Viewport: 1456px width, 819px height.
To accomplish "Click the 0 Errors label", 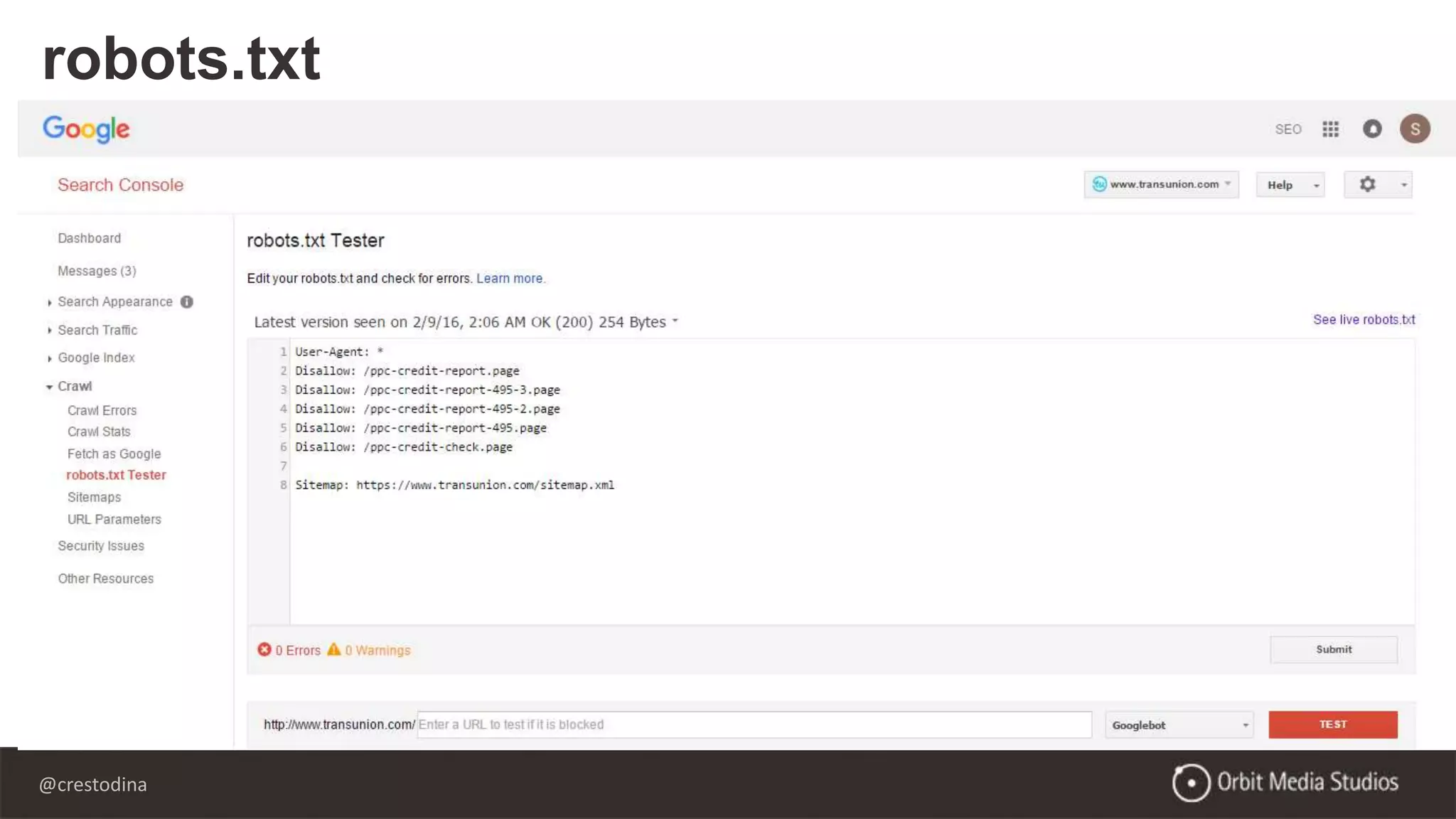I will (x=298, y=651).
